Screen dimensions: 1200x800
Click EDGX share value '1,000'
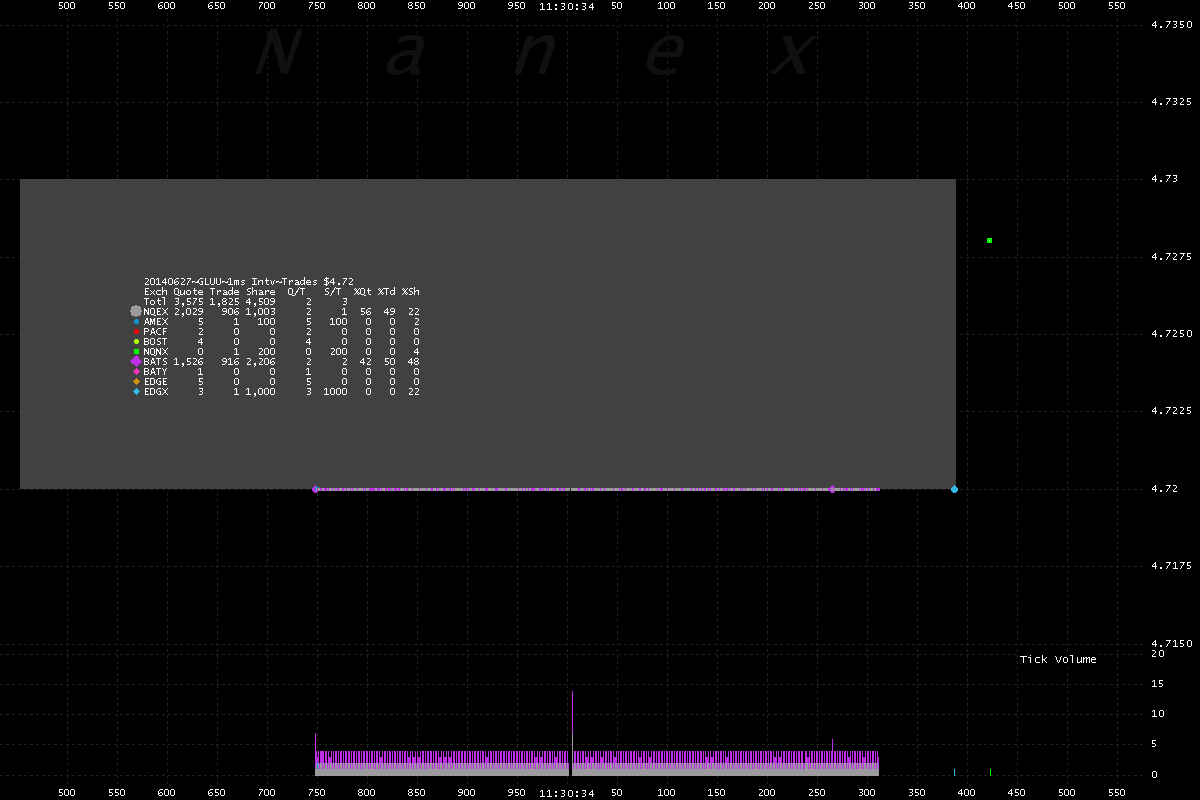click(260, 392)
